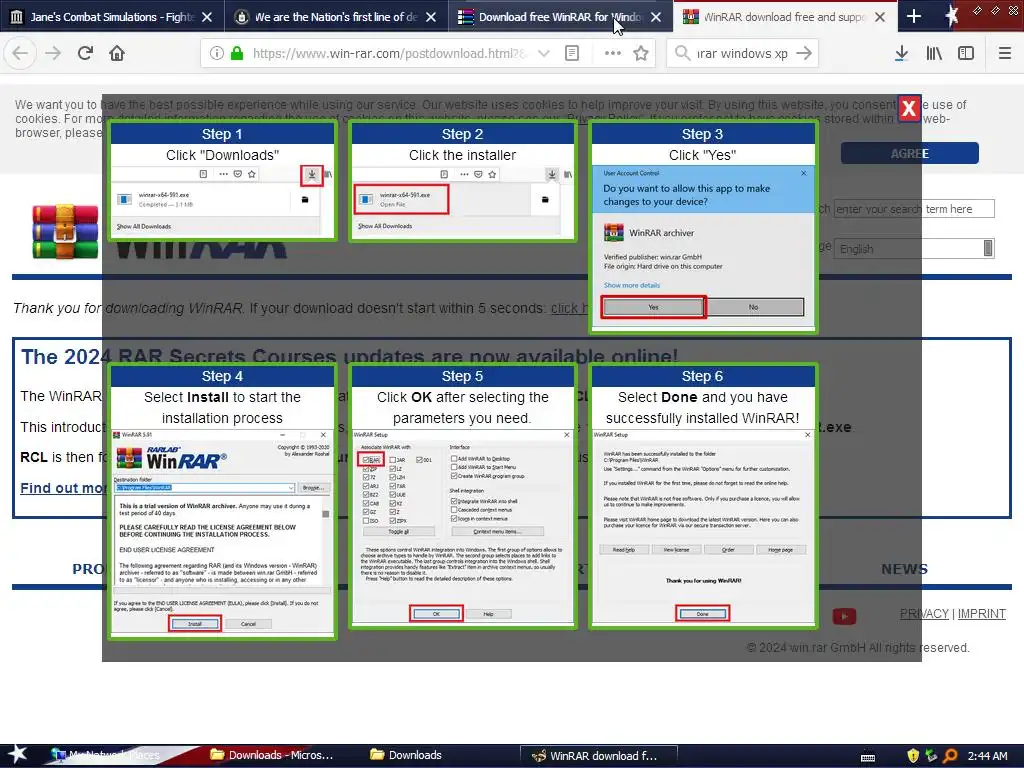Switch to the Downloads folder taskbar button
This screenshot has height=768, width=1024.
tap(406, 755)
